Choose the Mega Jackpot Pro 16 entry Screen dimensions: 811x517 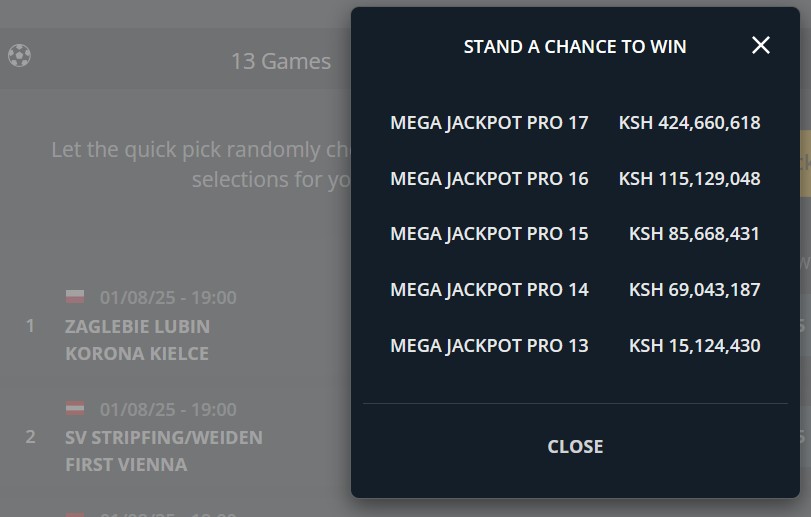[x=489, y=179]
